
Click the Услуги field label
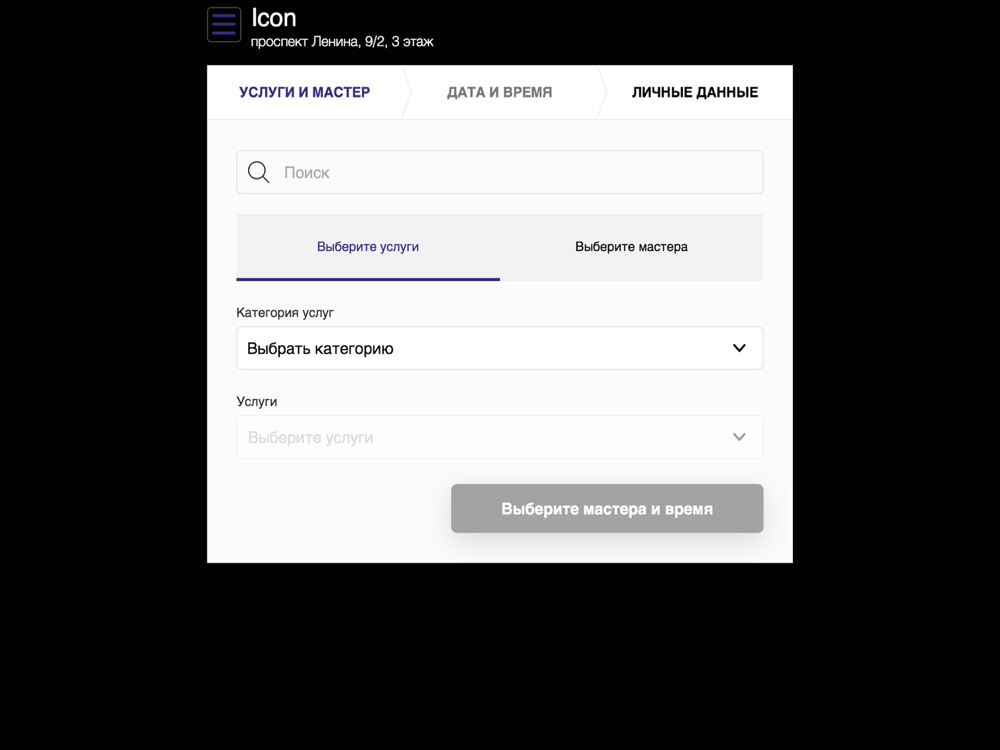coord(256,402)
